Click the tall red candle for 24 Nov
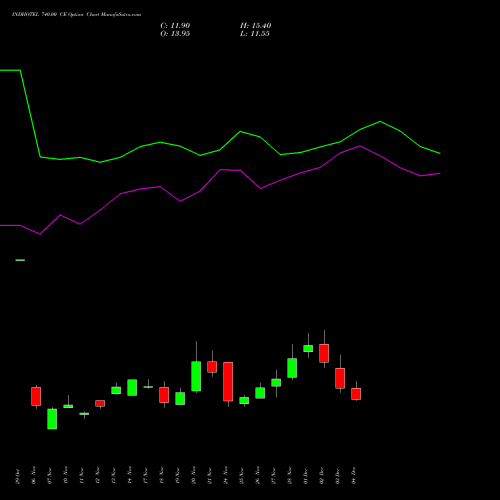 [228, 381]
